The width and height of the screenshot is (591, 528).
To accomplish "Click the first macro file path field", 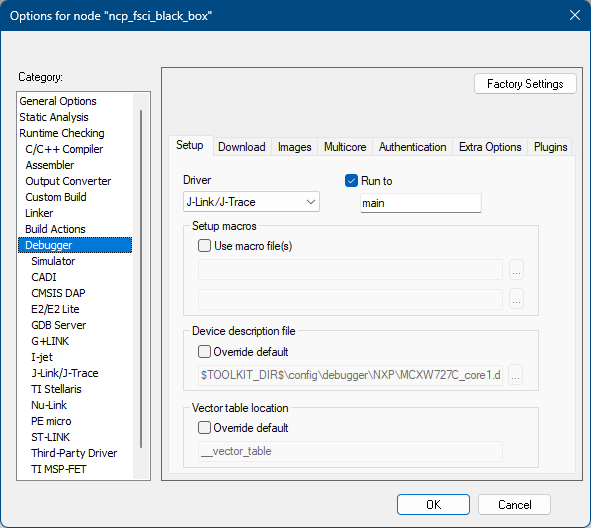I will coord(351,269).
